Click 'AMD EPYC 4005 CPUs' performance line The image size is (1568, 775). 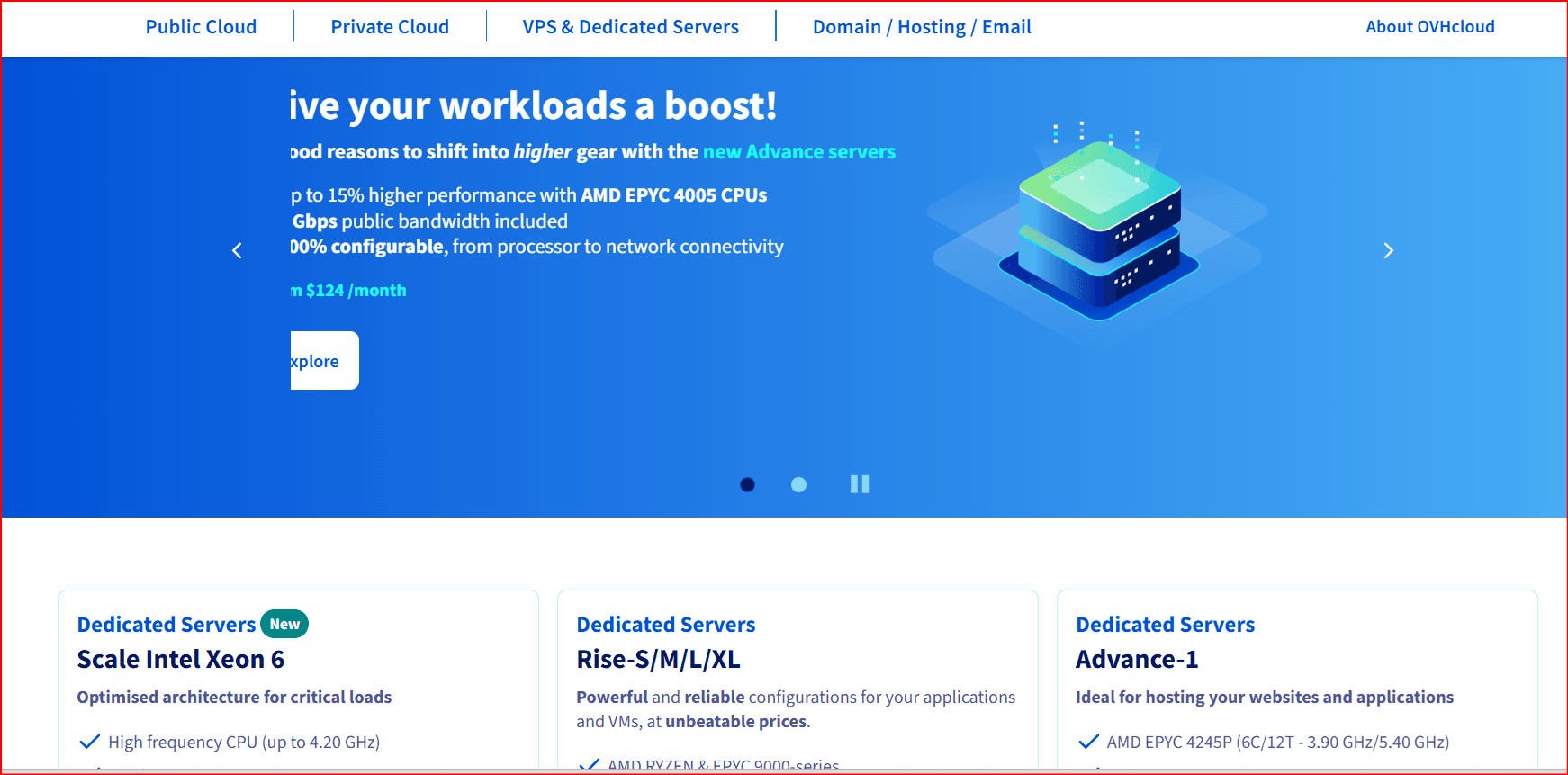(529, 195)
